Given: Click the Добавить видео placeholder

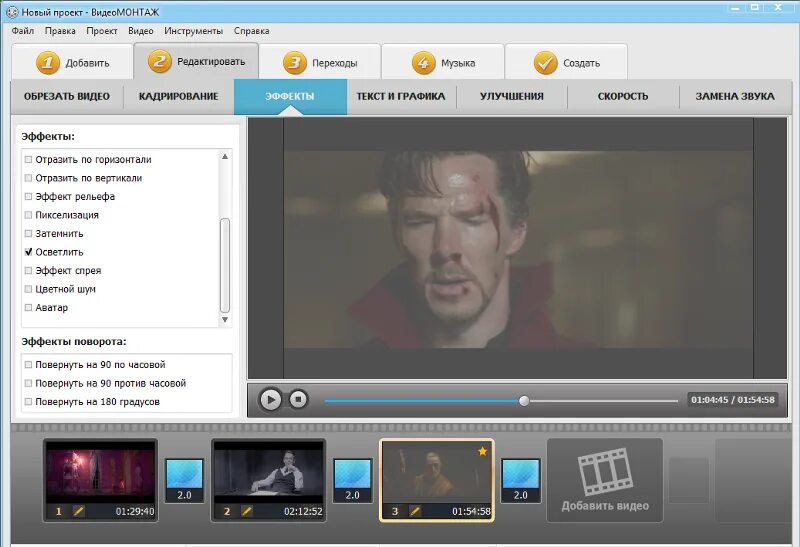Looking at the screenshot, I should [x=605, y=480].
